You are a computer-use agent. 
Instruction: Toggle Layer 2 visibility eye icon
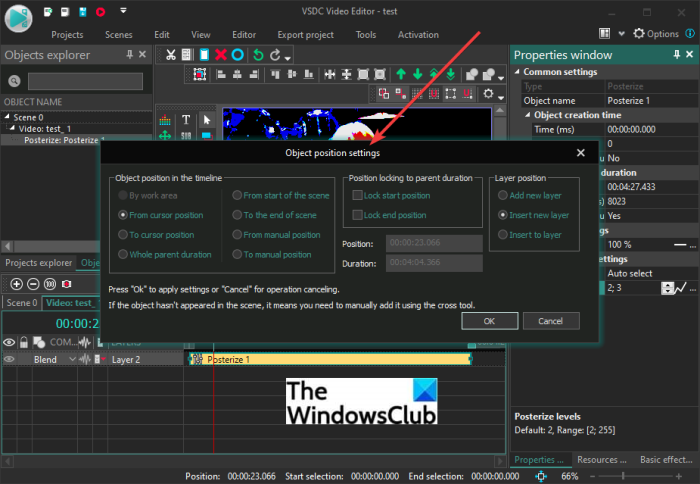[10, 359]
